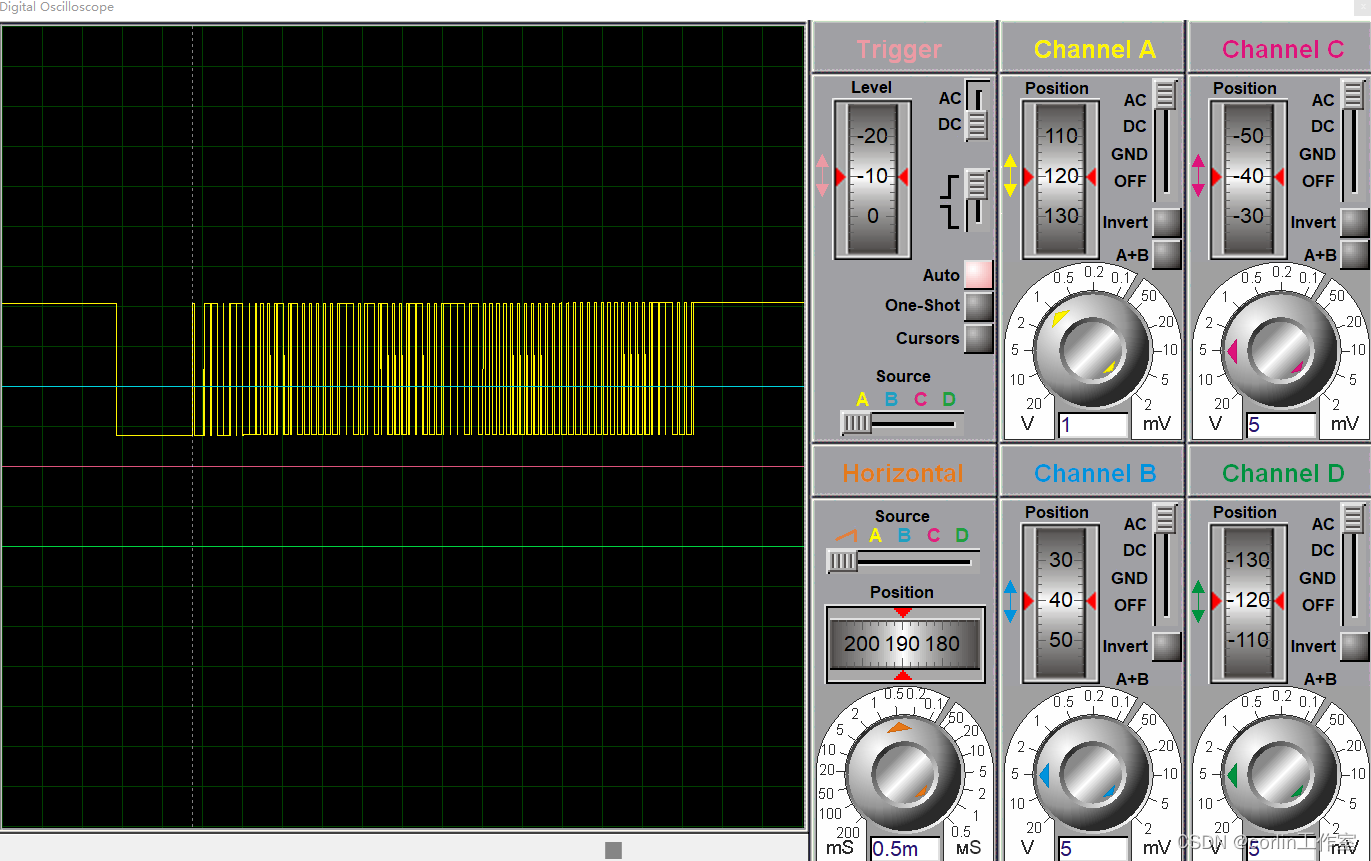The height and width of the screenshot is (861, 1371).
Task: Click the Channel A volts value field
Action: pyautogui.click(x=1093, y=425)
